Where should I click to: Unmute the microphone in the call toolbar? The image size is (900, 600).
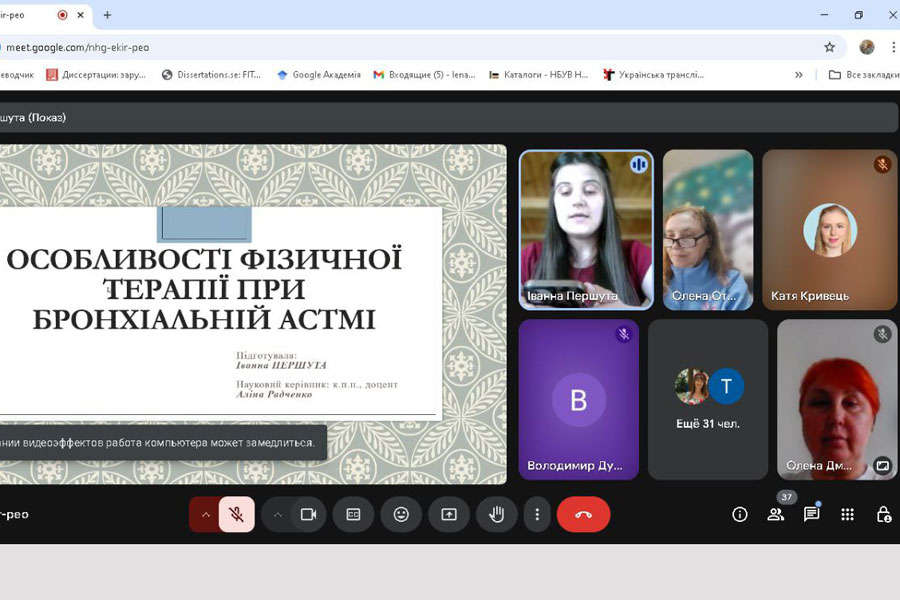pos(237,514)
